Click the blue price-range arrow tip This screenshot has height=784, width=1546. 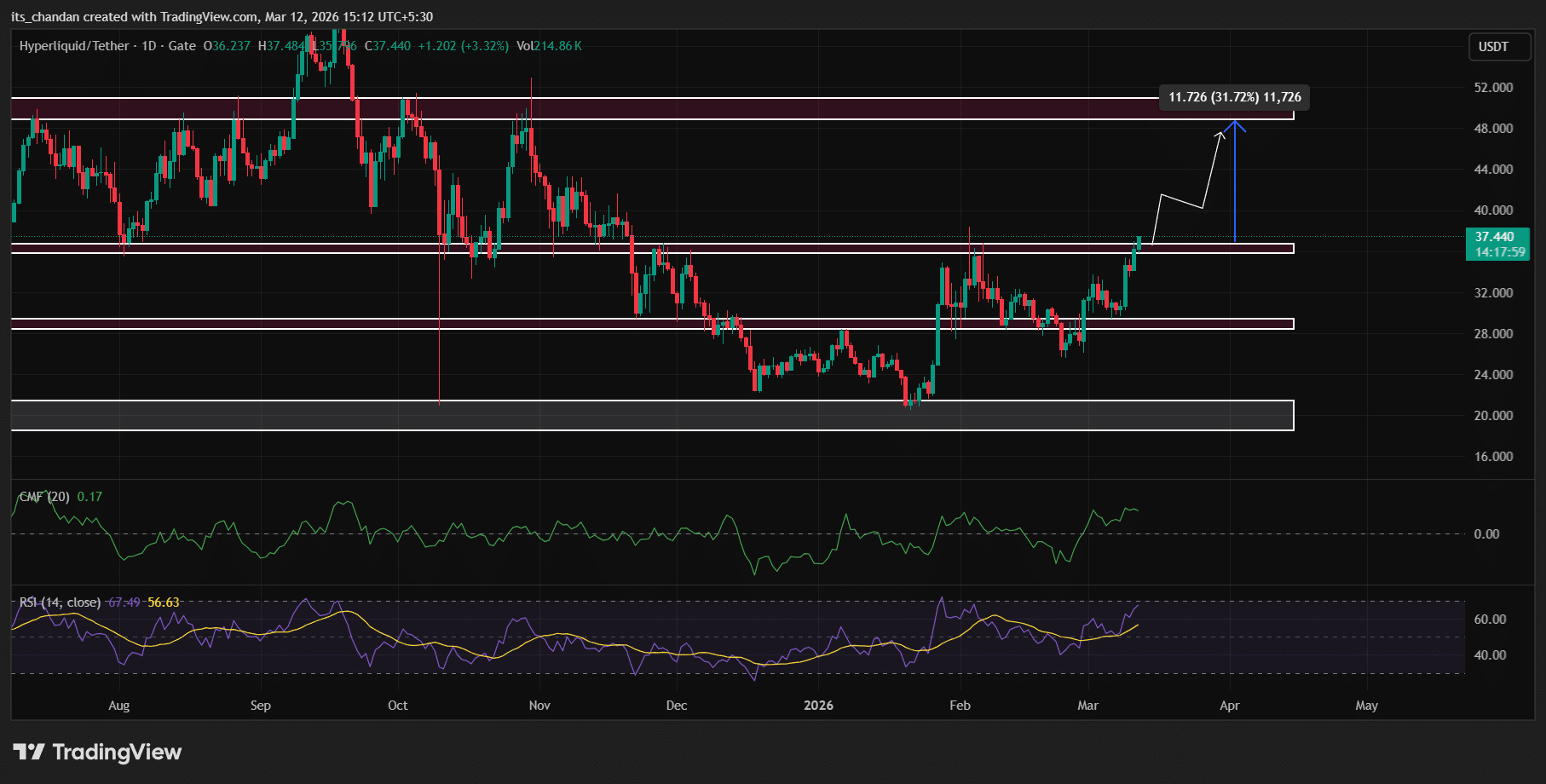click(x=1235, y=124)
